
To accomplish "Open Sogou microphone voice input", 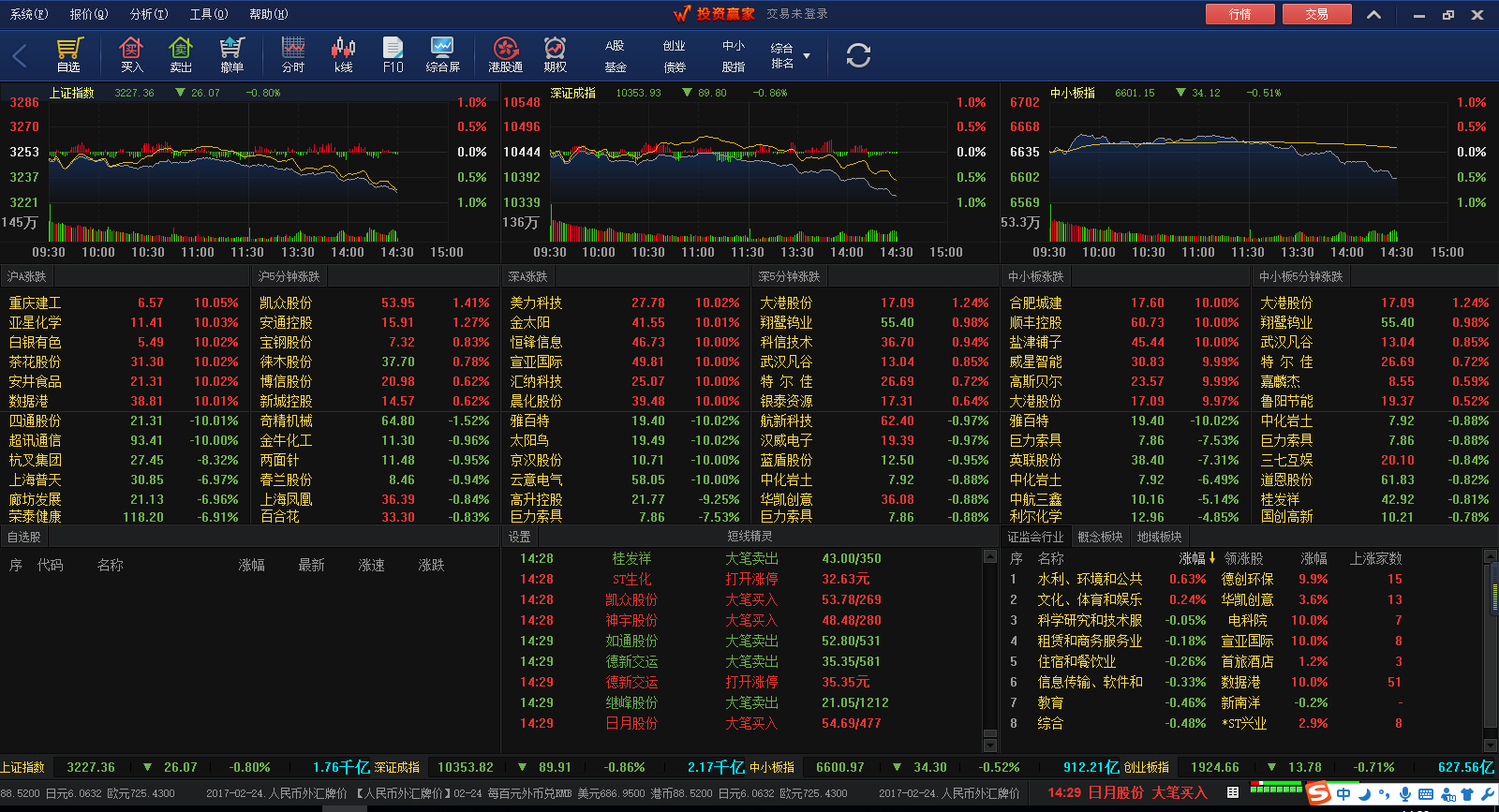I will pos(1405,794).
